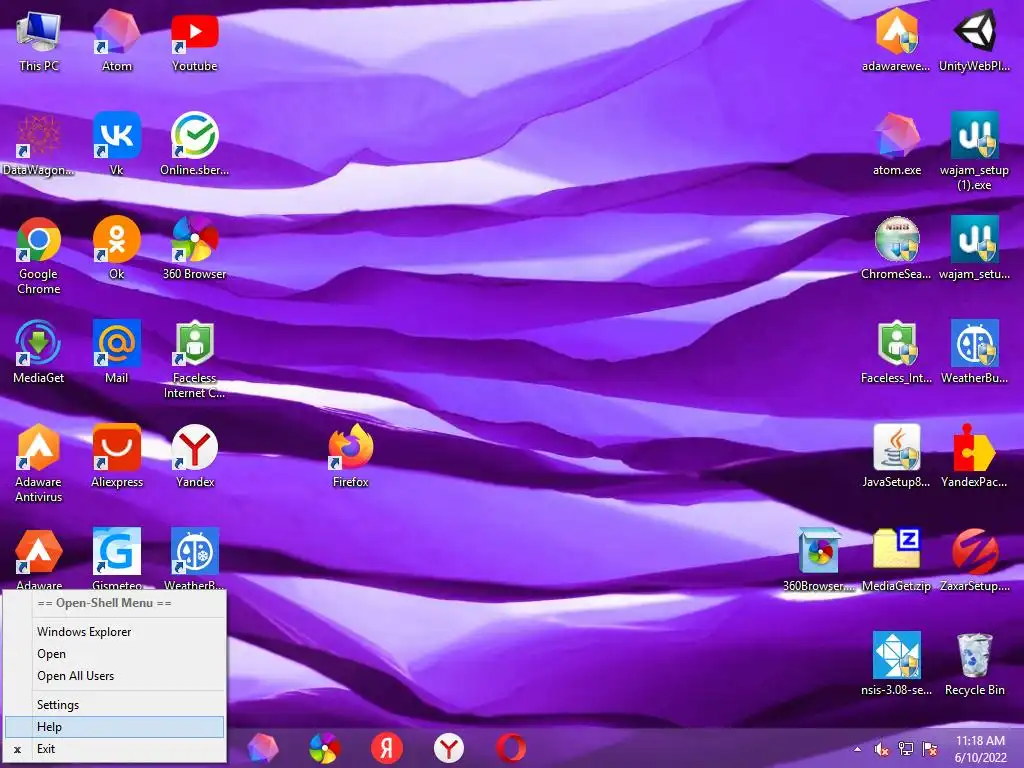Select the Recycle Bin icon
Screen dimensions: 1024x768
point(974,664)
